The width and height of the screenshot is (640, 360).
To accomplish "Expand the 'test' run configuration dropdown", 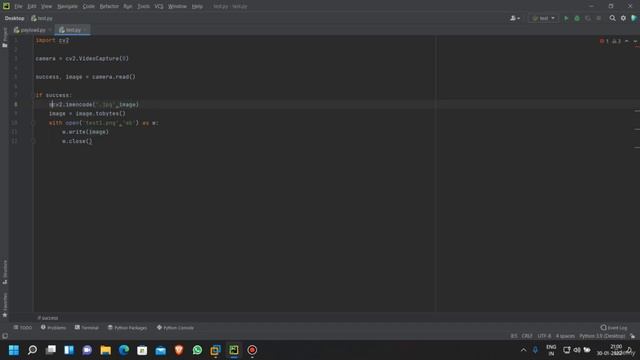I will coord(543,18).
